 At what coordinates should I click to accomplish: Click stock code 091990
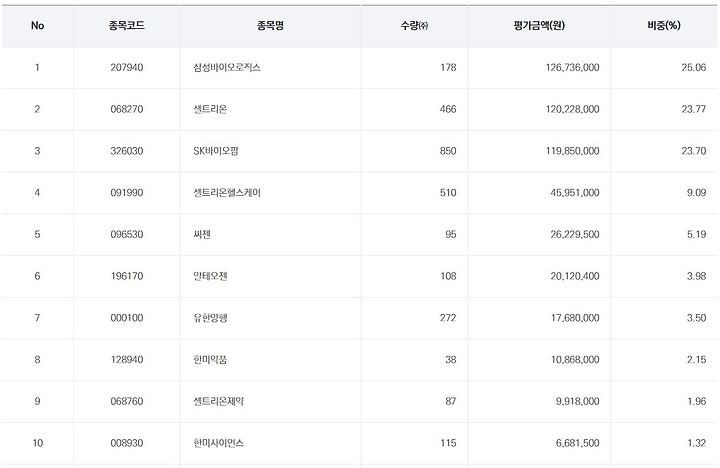(127, 193)
